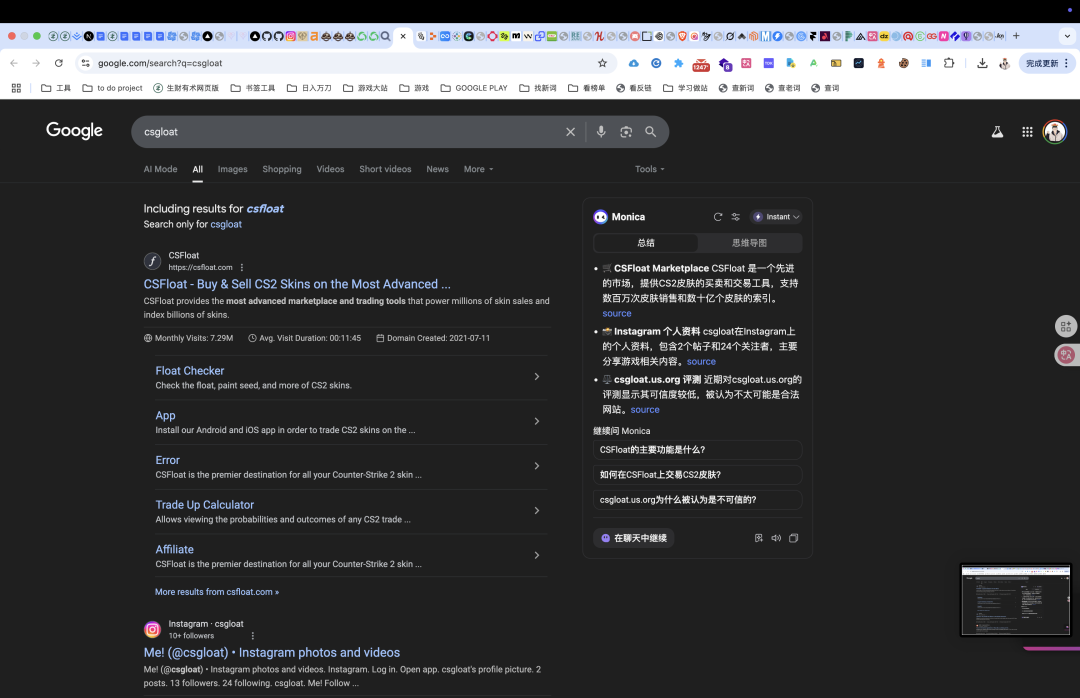Open the screenshot preview thumbnail
Viewport: 1080px width, 698px height.
click(1016, 599)
